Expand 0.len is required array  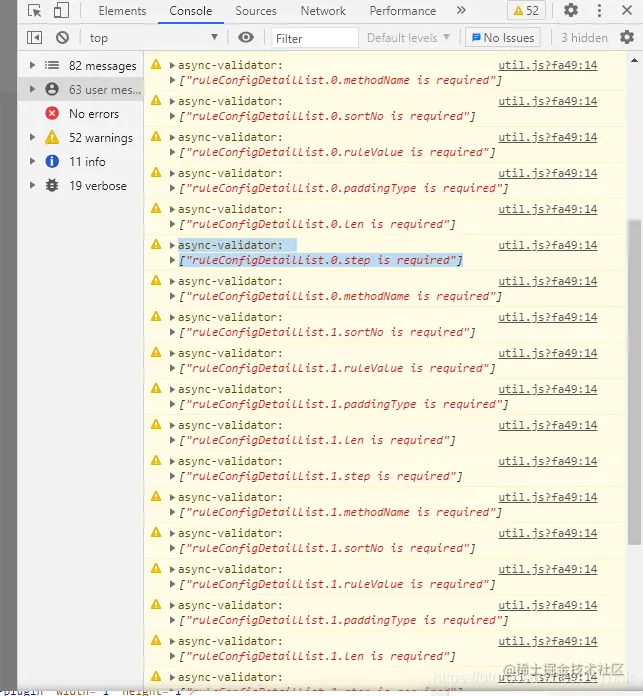tap(172, 224)
